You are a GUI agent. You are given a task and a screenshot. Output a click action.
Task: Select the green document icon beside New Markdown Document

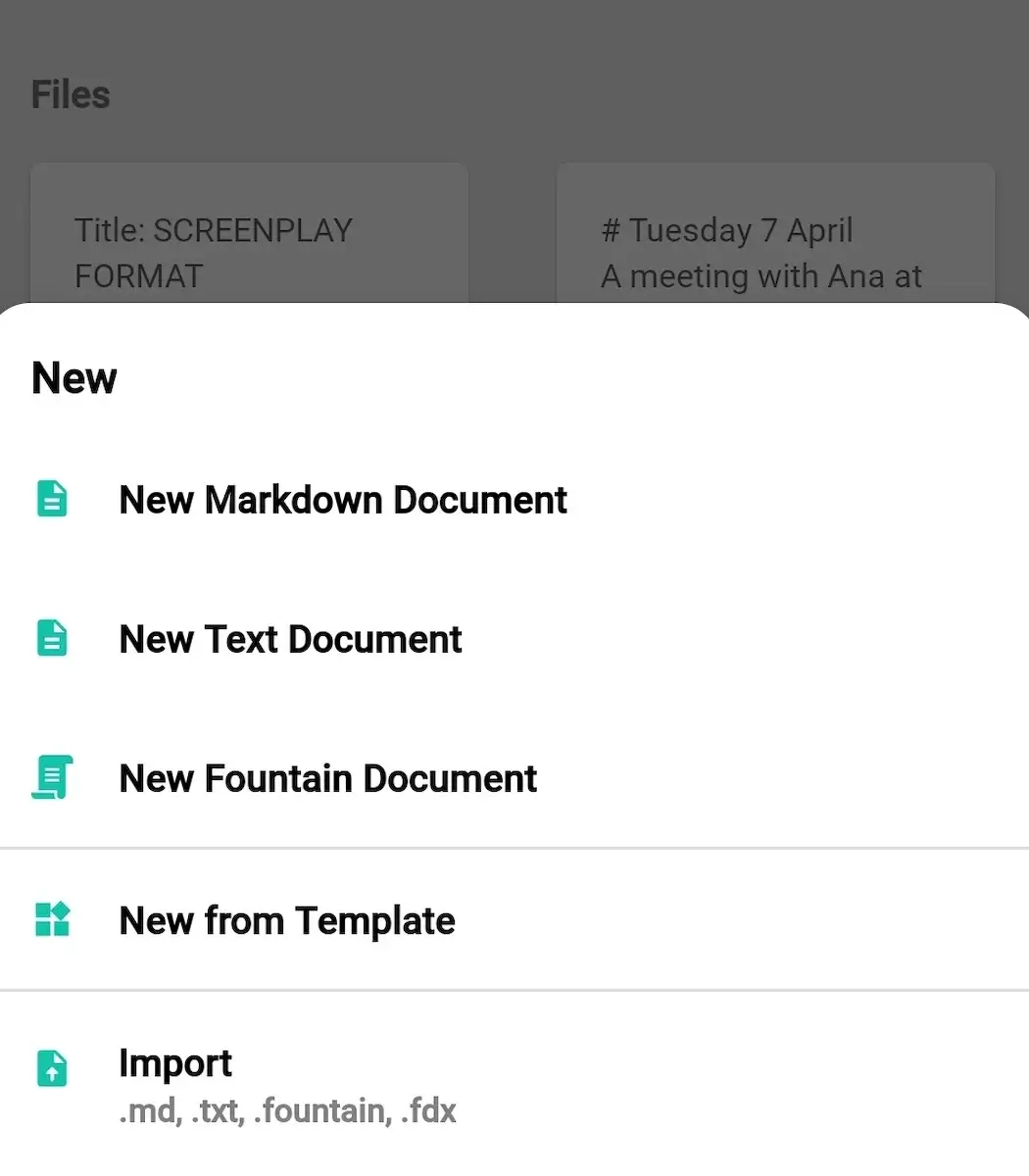click(x=51, y=499)
